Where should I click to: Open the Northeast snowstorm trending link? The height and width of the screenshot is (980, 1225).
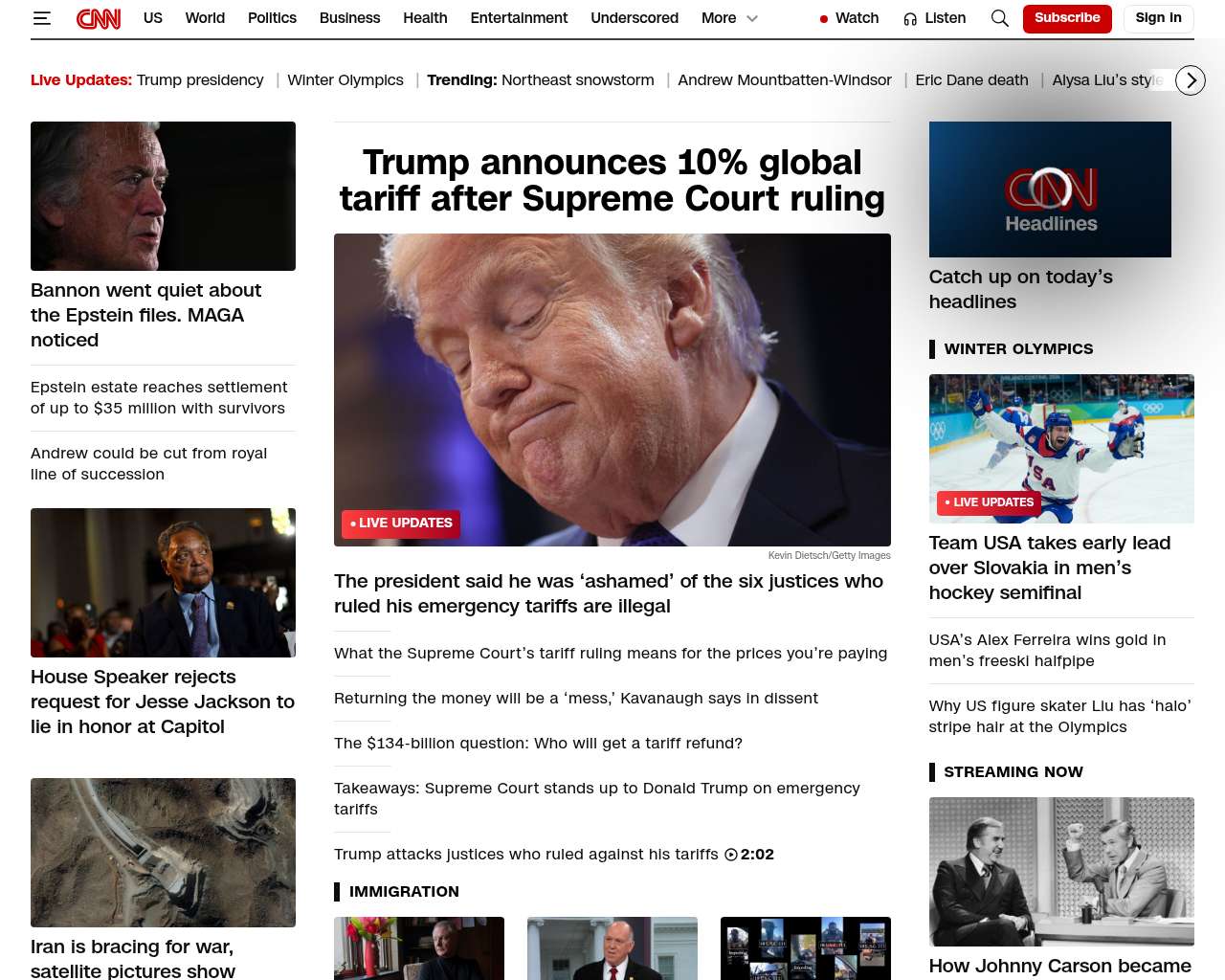(x=578, y=80)
